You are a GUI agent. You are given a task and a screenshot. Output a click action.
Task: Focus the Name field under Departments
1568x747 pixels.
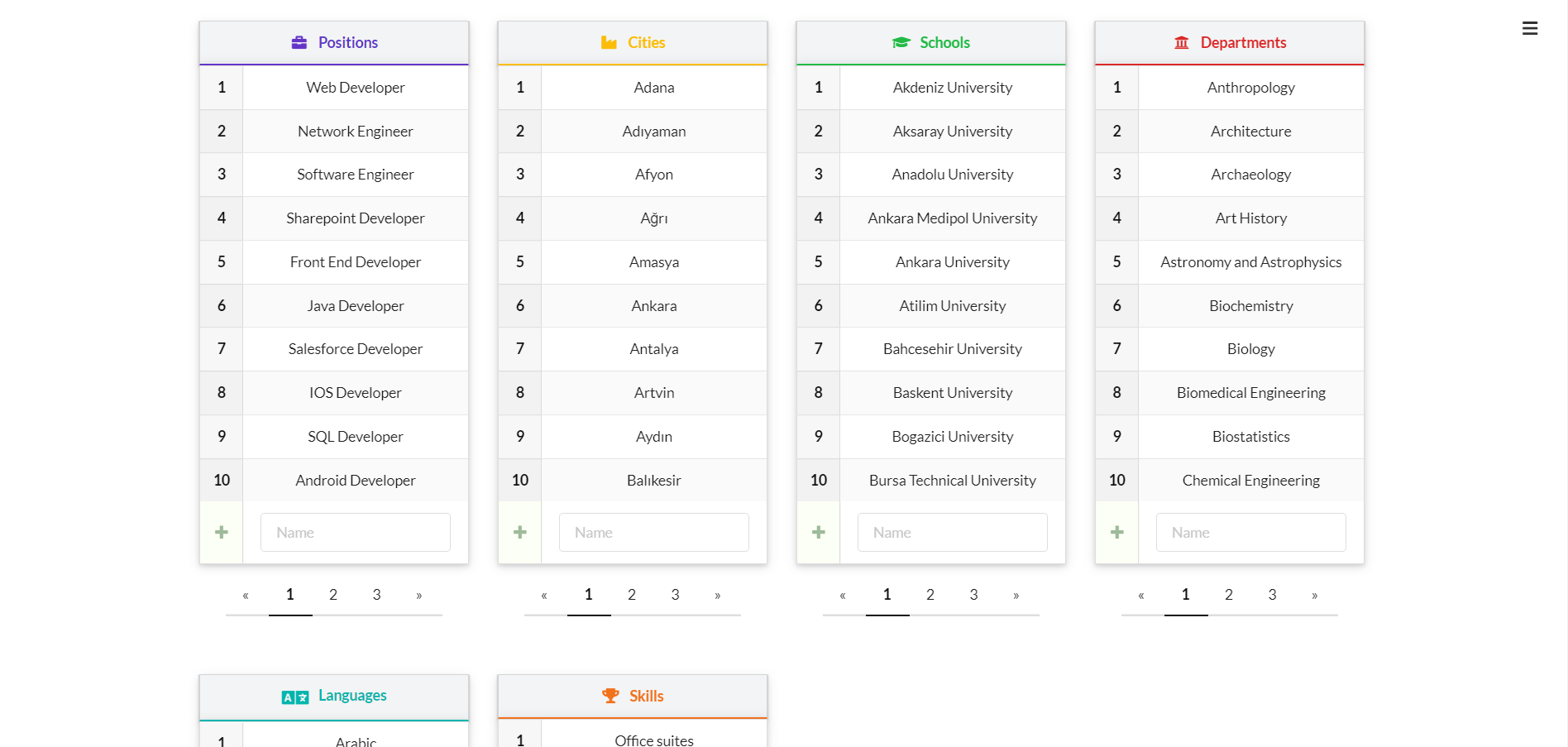(1251, 532)
